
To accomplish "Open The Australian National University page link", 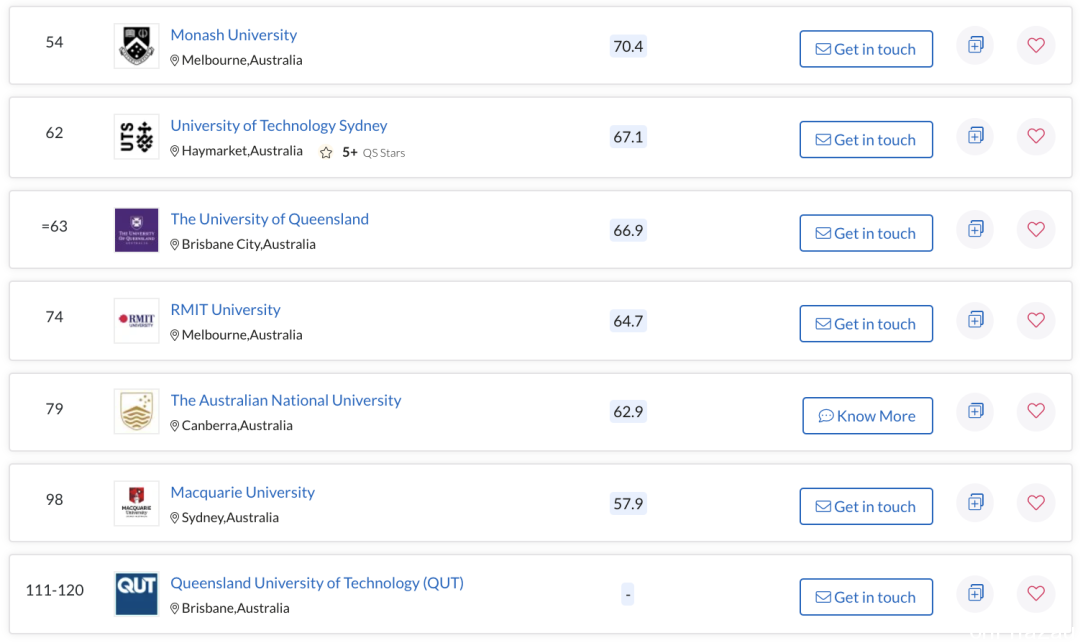I will click(286, 401).
